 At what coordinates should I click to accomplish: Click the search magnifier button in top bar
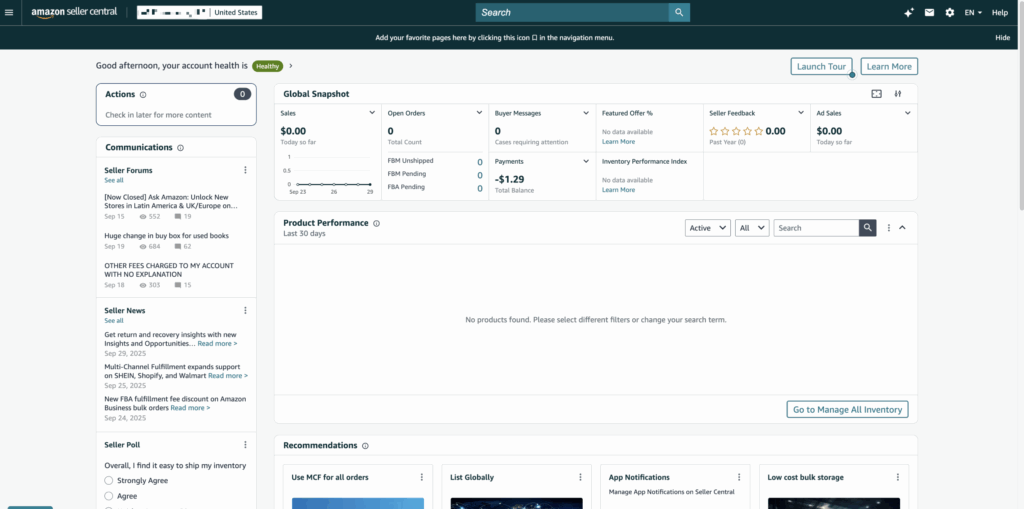point(680,13)
